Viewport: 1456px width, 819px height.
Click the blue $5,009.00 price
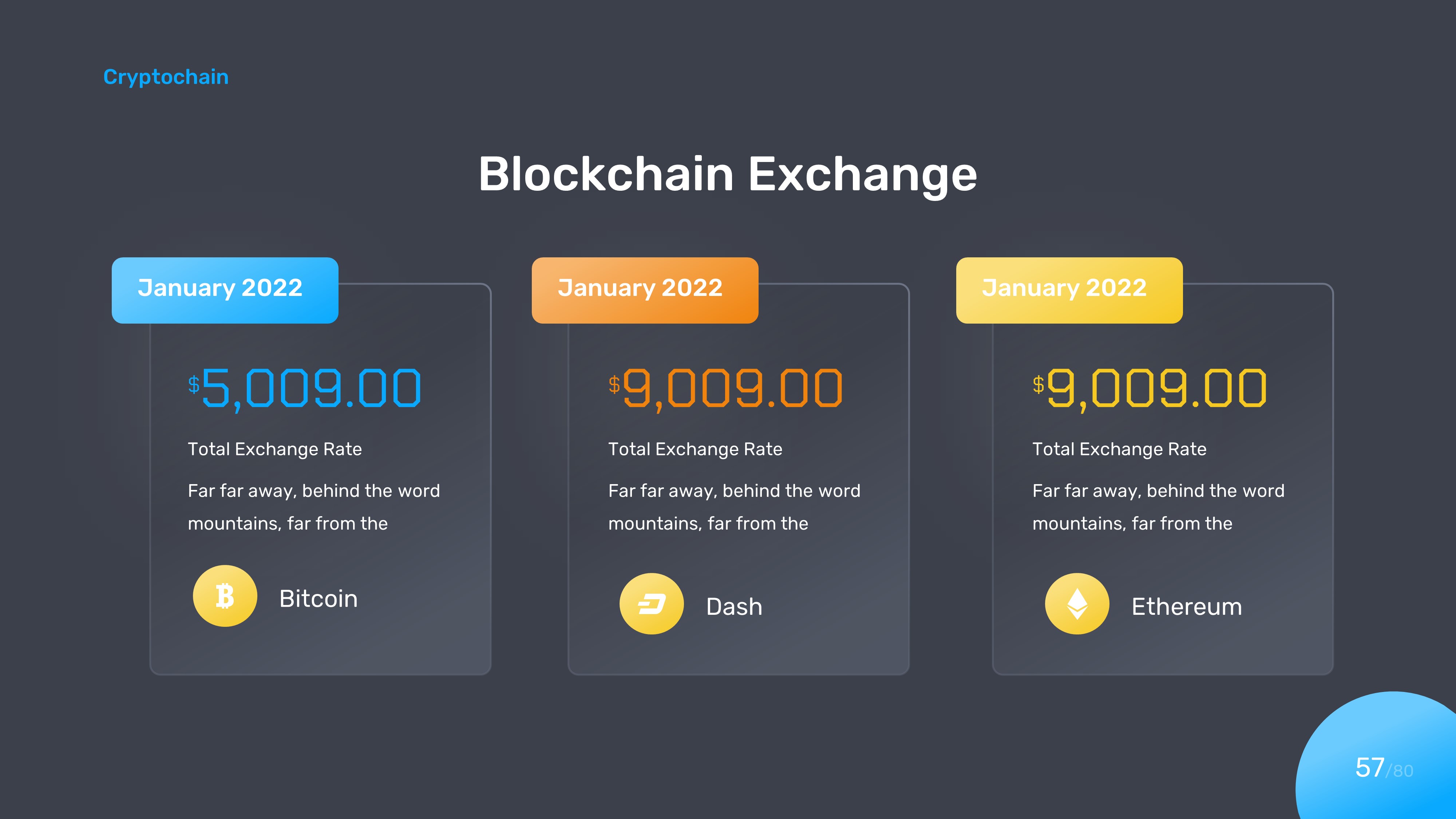tap(305, 388)
